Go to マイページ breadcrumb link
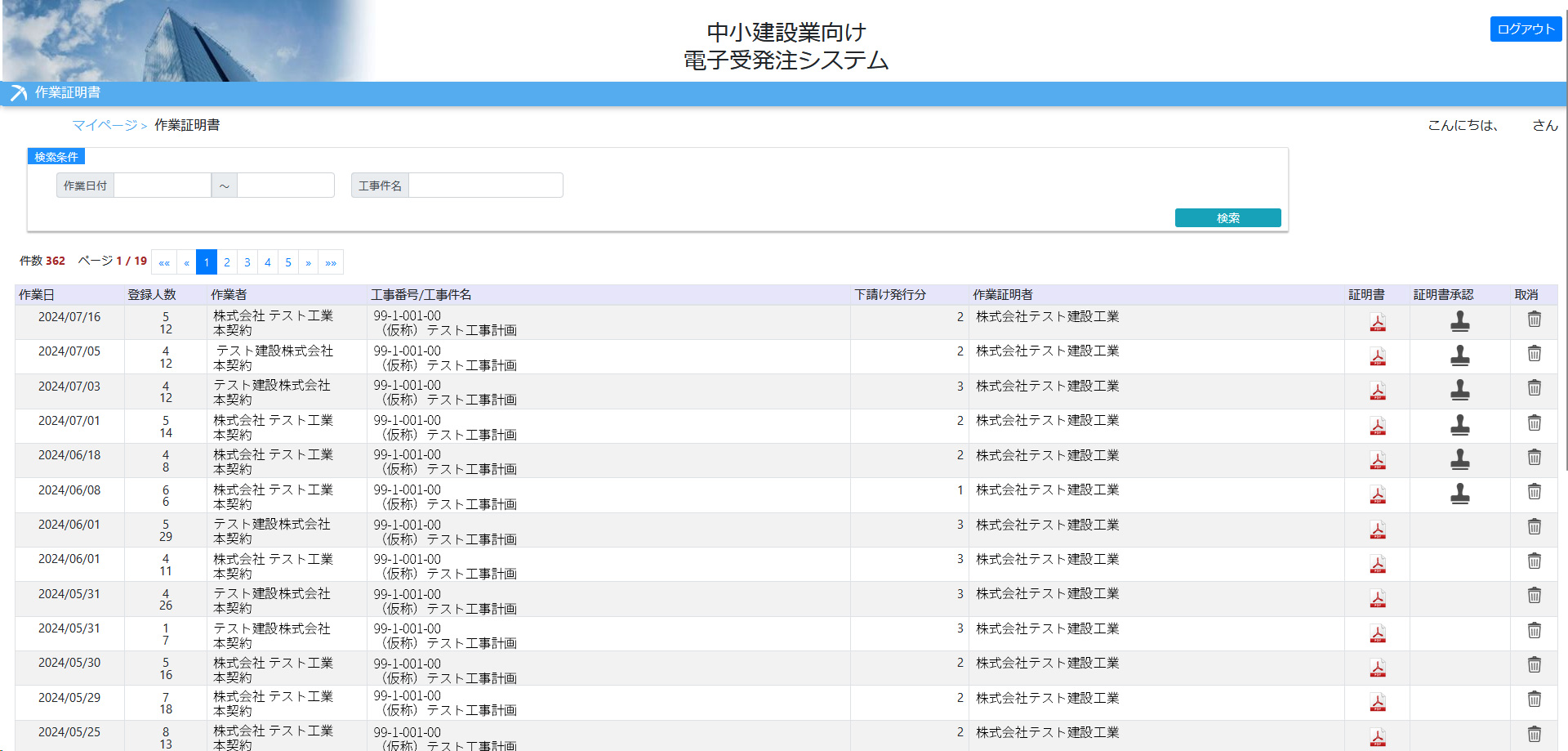 (x=105, y=125)
